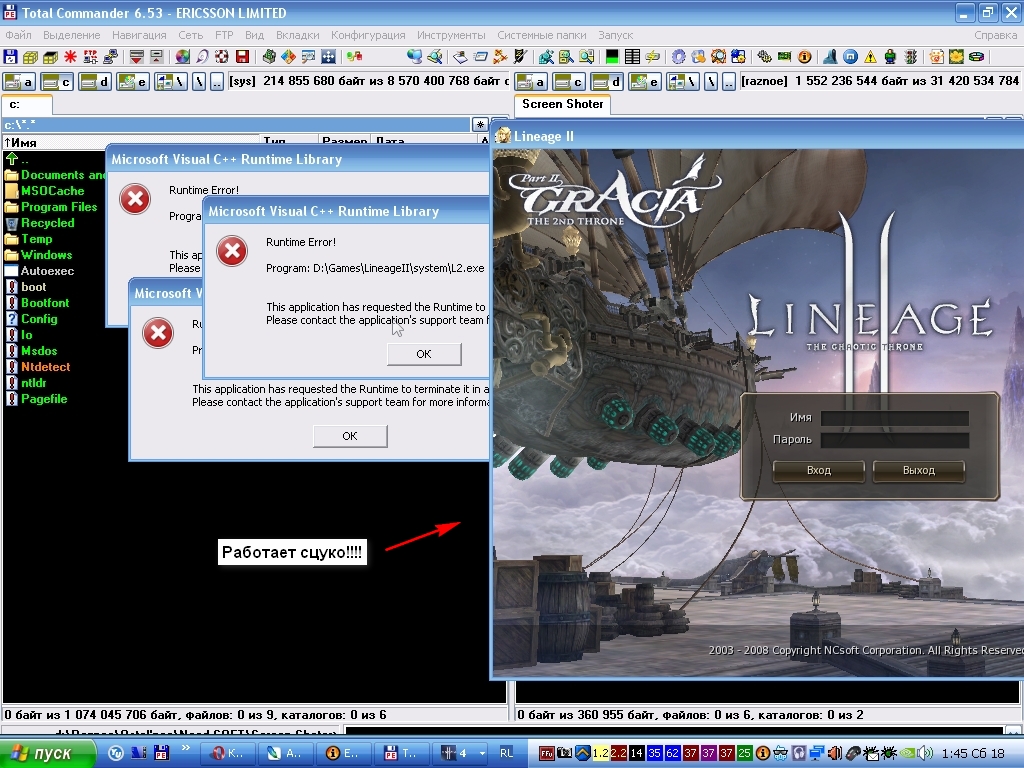Open the Справка menu
This screenshot has width=1024, height=768.
click(995, 35)
